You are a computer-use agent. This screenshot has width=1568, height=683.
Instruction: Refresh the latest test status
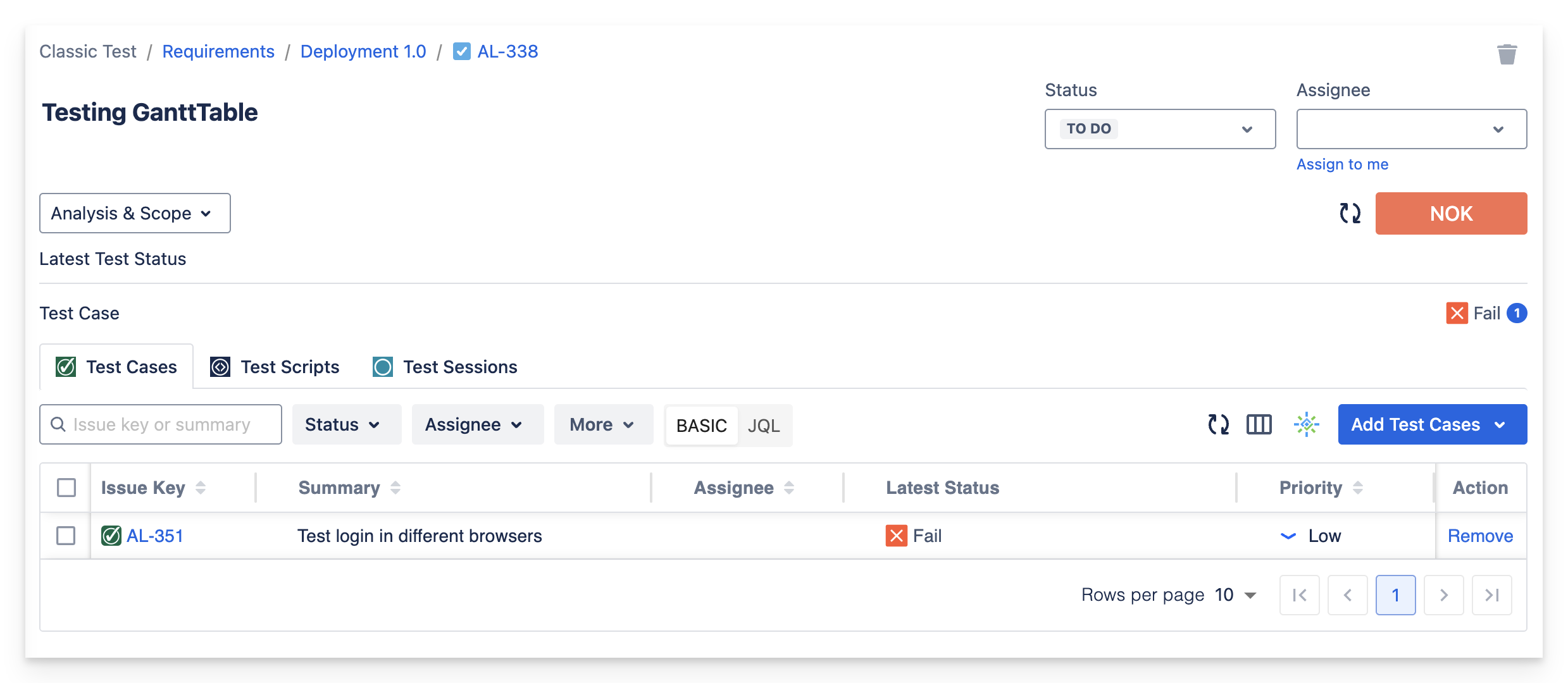click(x=1350, y=213)
